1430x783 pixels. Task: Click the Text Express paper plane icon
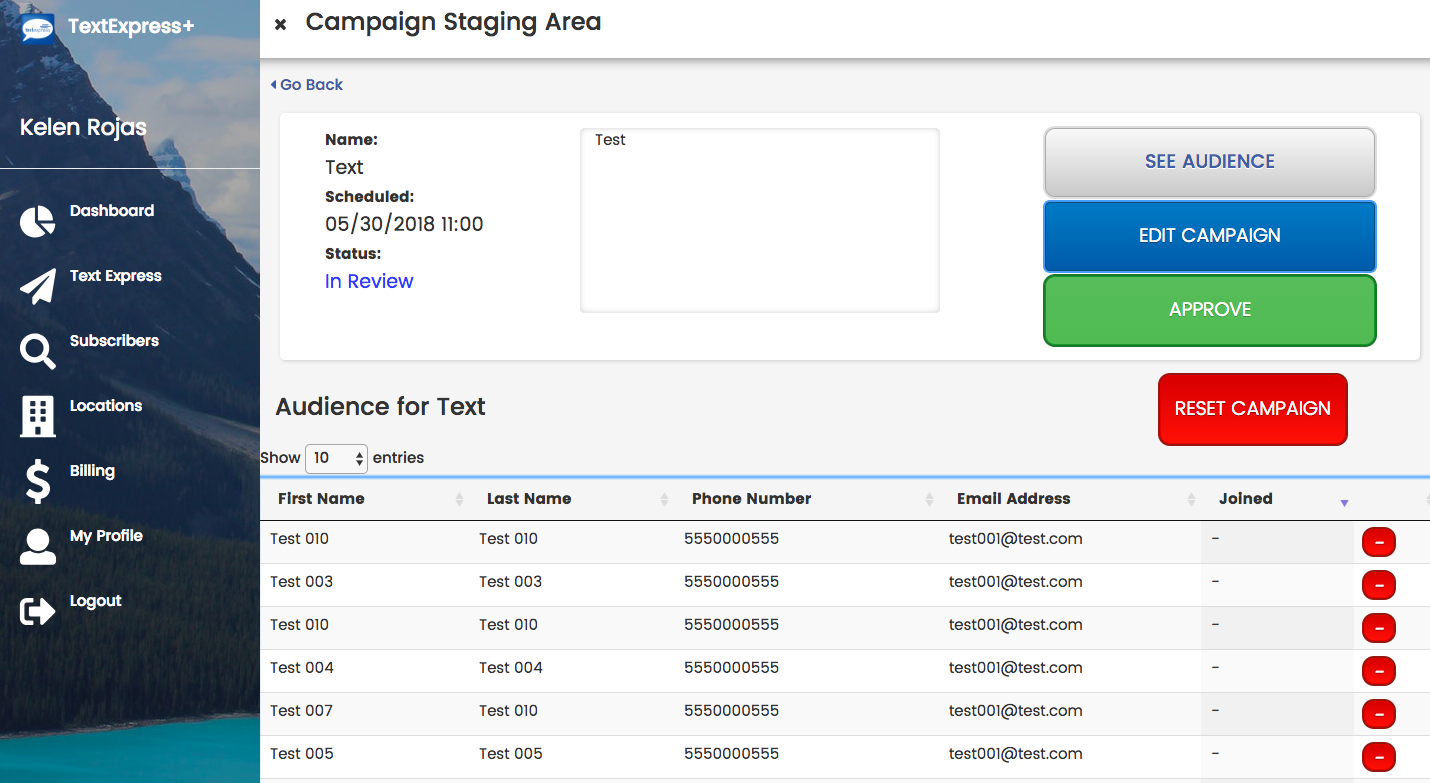point(37,286)
